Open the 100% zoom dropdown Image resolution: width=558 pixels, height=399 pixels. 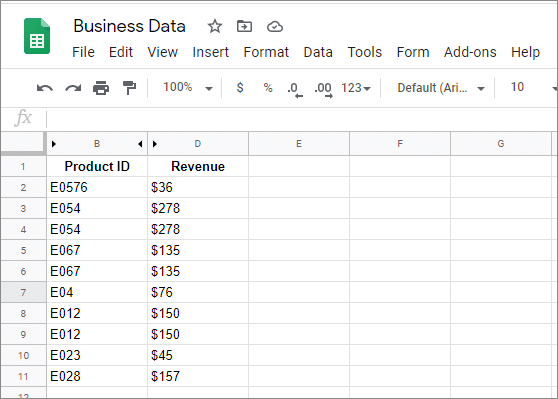tap(188, 88)
